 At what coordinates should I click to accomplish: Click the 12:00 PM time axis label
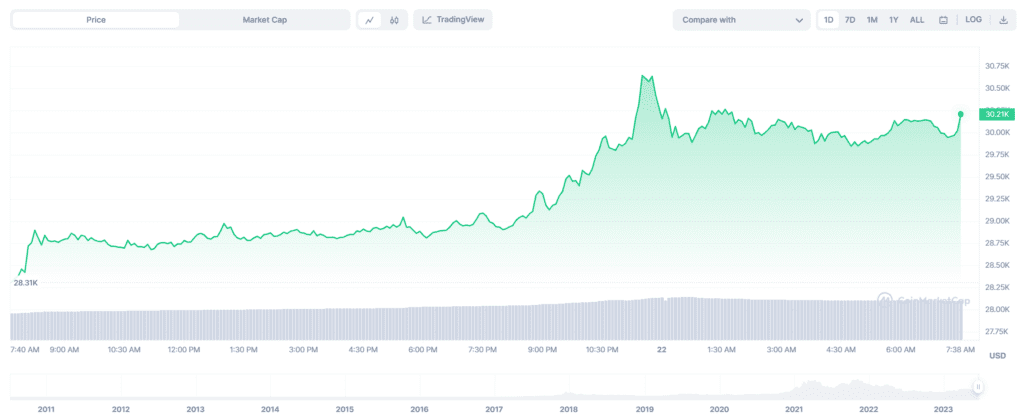click(184, 350)
